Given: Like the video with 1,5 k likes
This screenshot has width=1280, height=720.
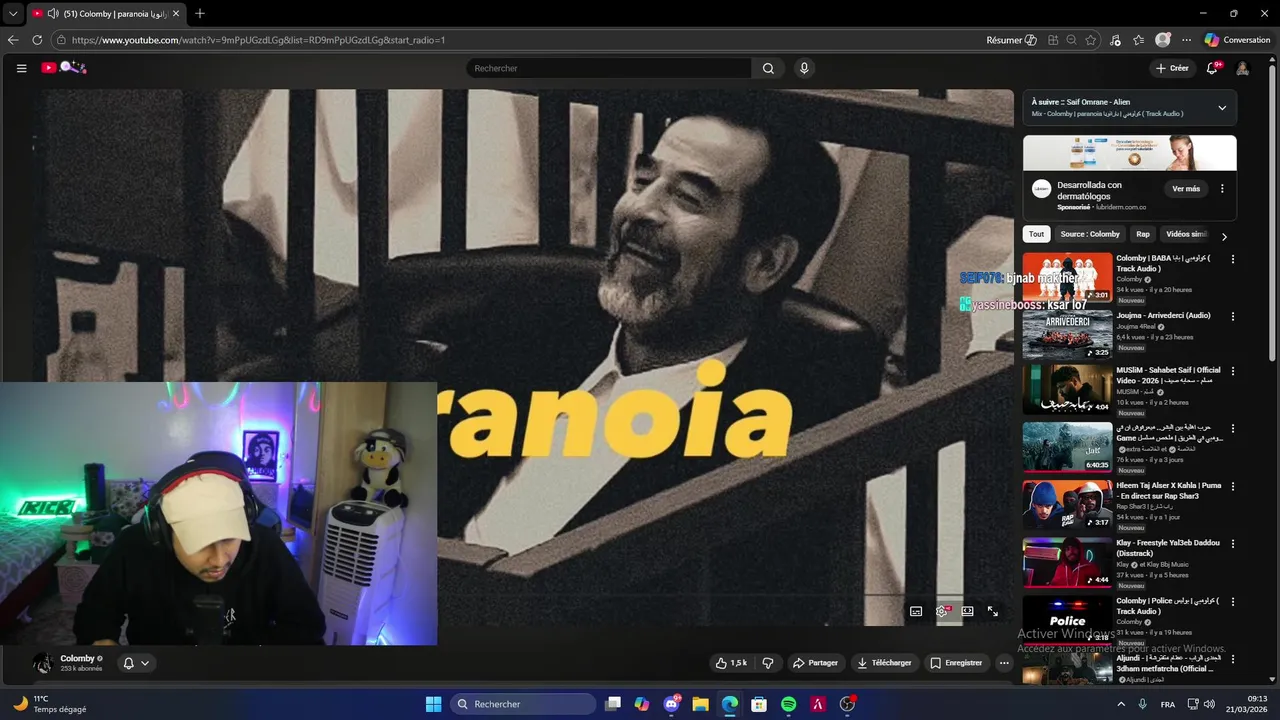Looking at the screenshot, I should coord(731,663).
